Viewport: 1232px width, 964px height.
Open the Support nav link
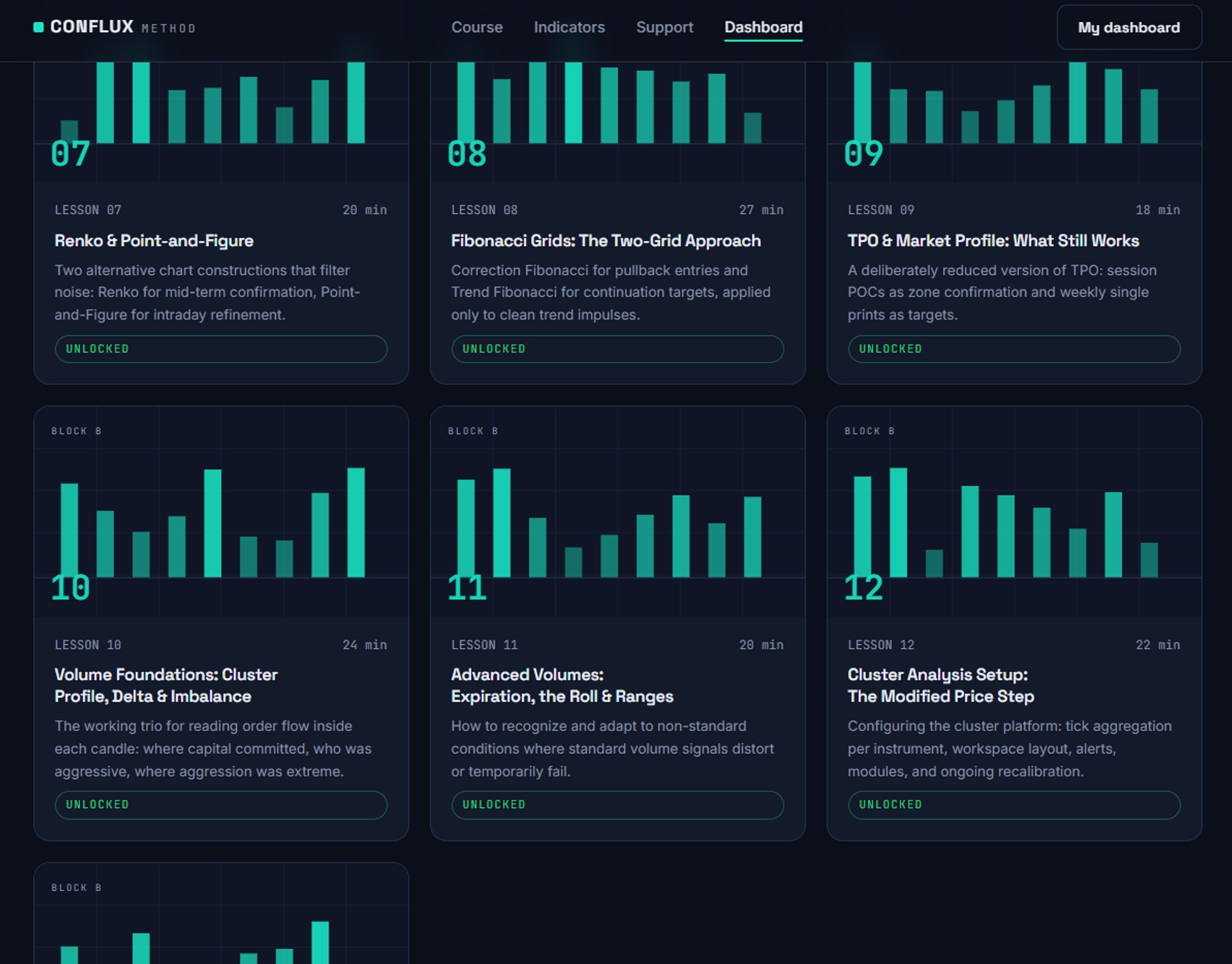click(x=665, y=27)
